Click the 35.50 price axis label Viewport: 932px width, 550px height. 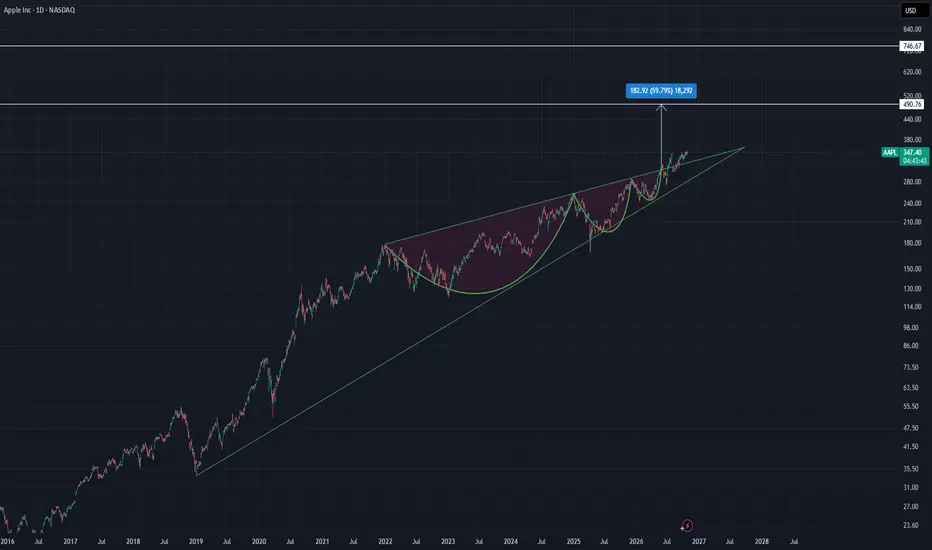point(911,469)
